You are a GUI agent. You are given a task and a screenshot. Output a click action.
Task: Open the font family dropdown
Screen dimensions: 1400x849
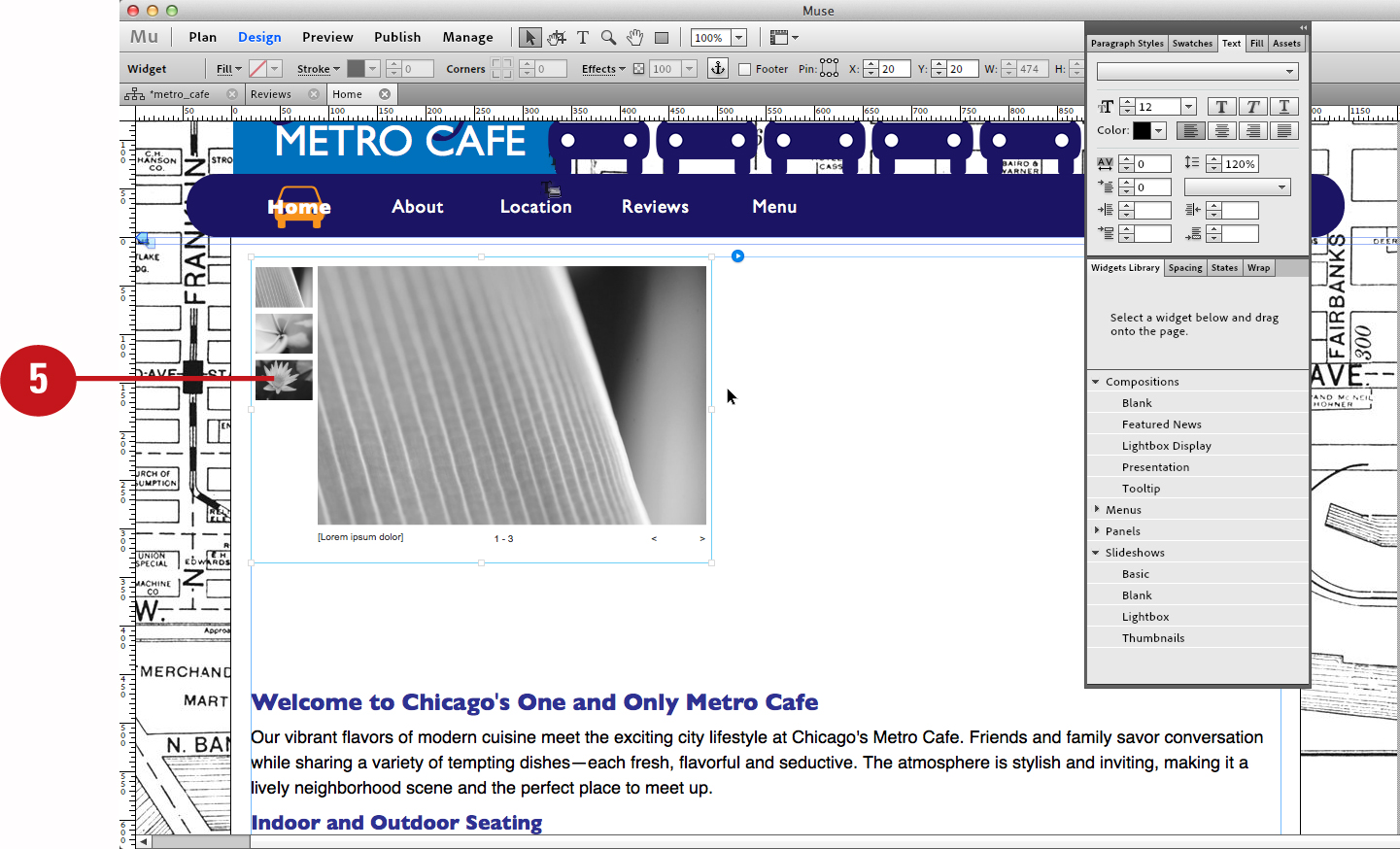pyautogui.click(x=1197, y=71)
